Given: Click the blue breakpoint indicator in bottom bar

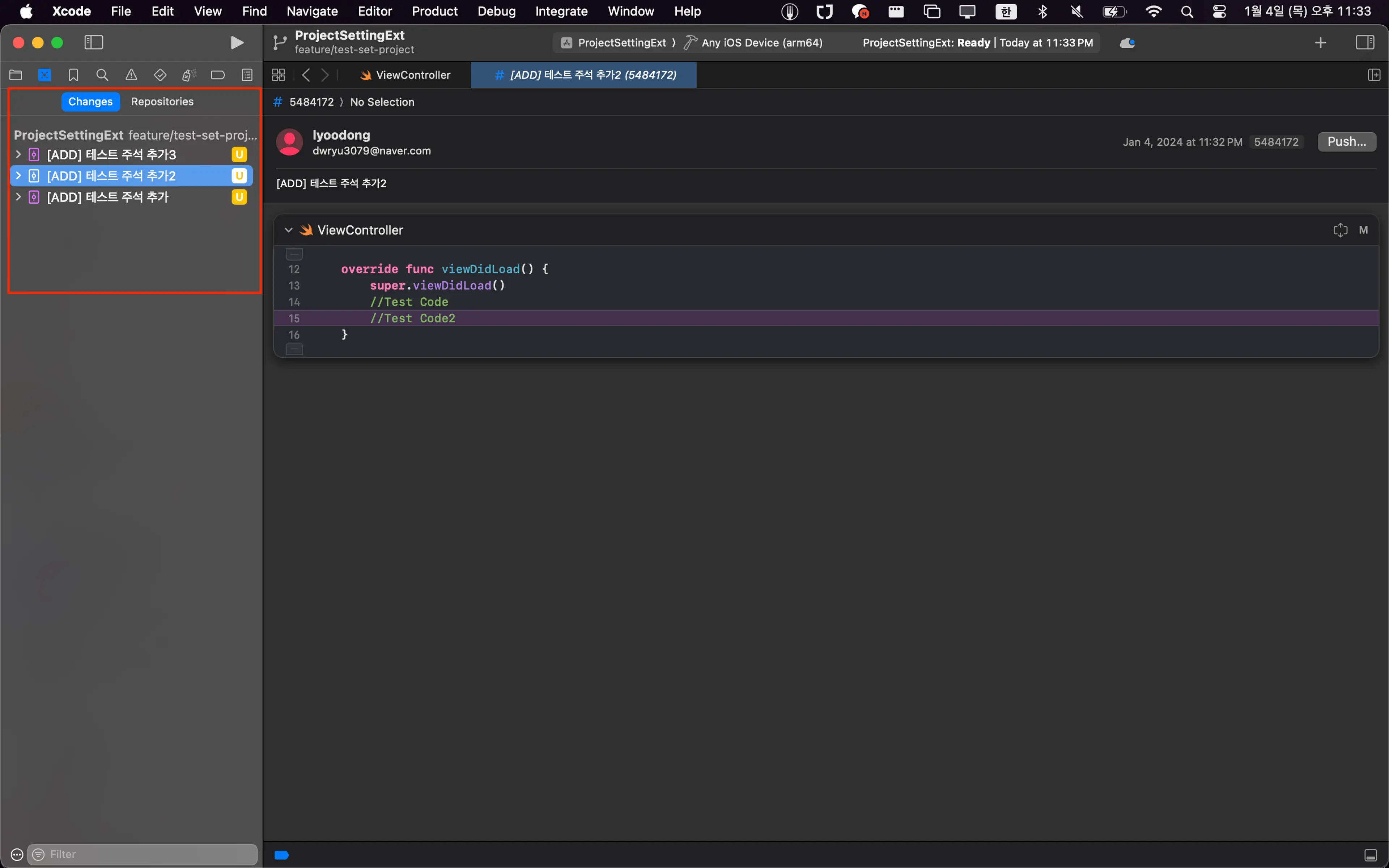Looking at the screenshot, I should (x=281, y=855).
